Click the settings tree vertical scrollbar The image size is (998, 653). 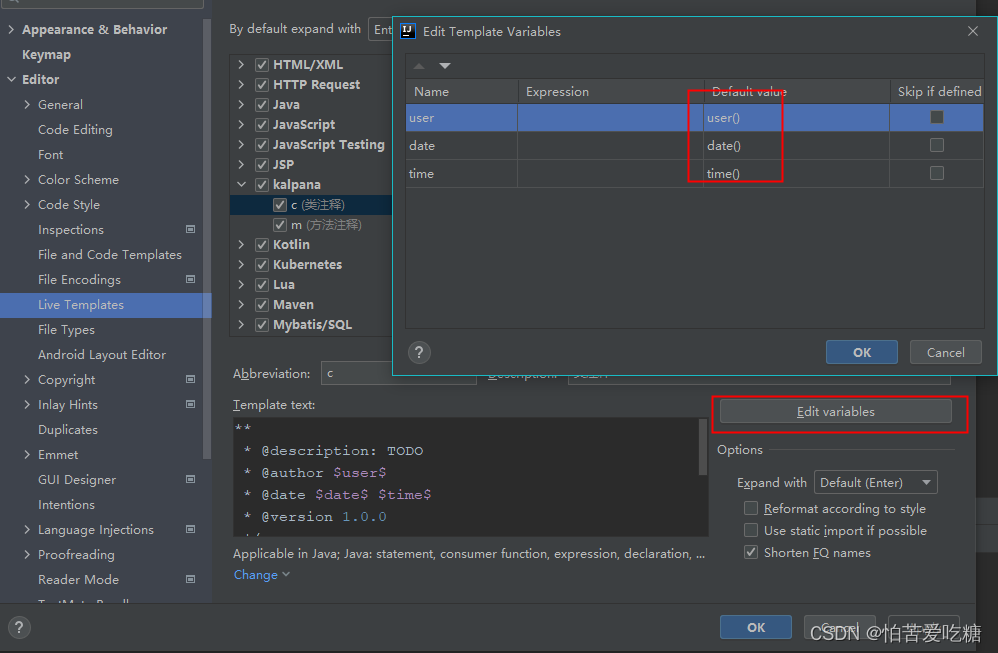(206, 239)
